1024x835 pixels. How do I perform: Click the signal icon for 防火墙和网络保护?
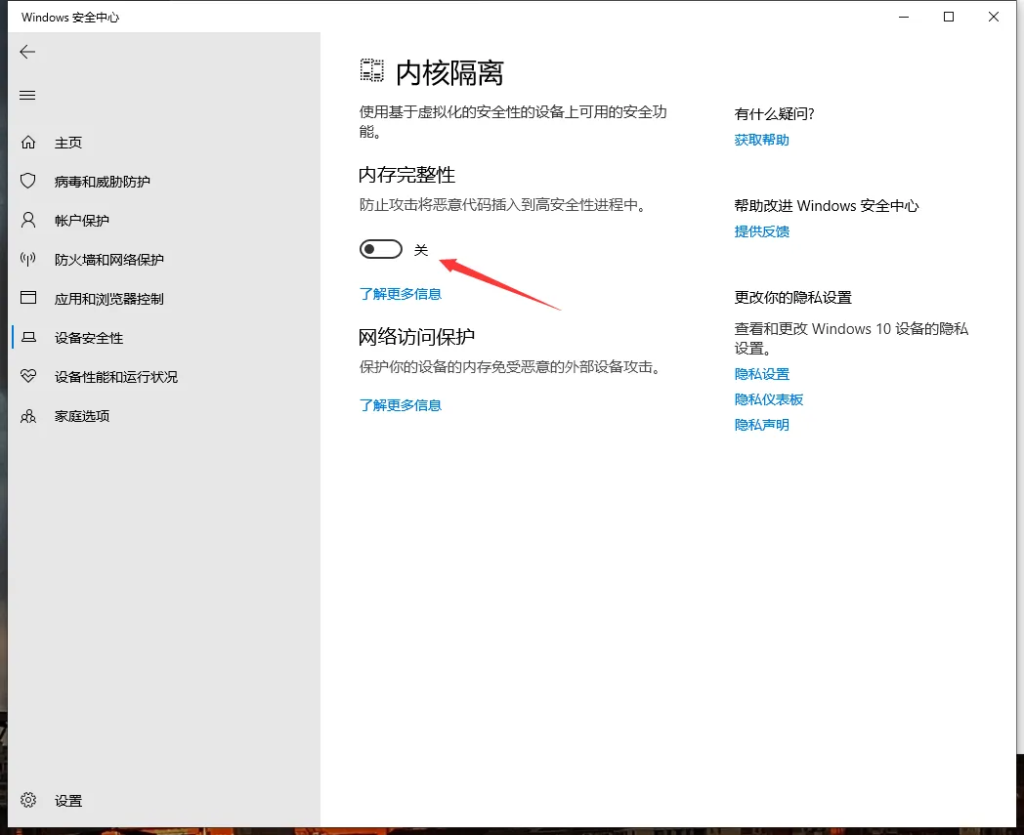coord(28,259)
